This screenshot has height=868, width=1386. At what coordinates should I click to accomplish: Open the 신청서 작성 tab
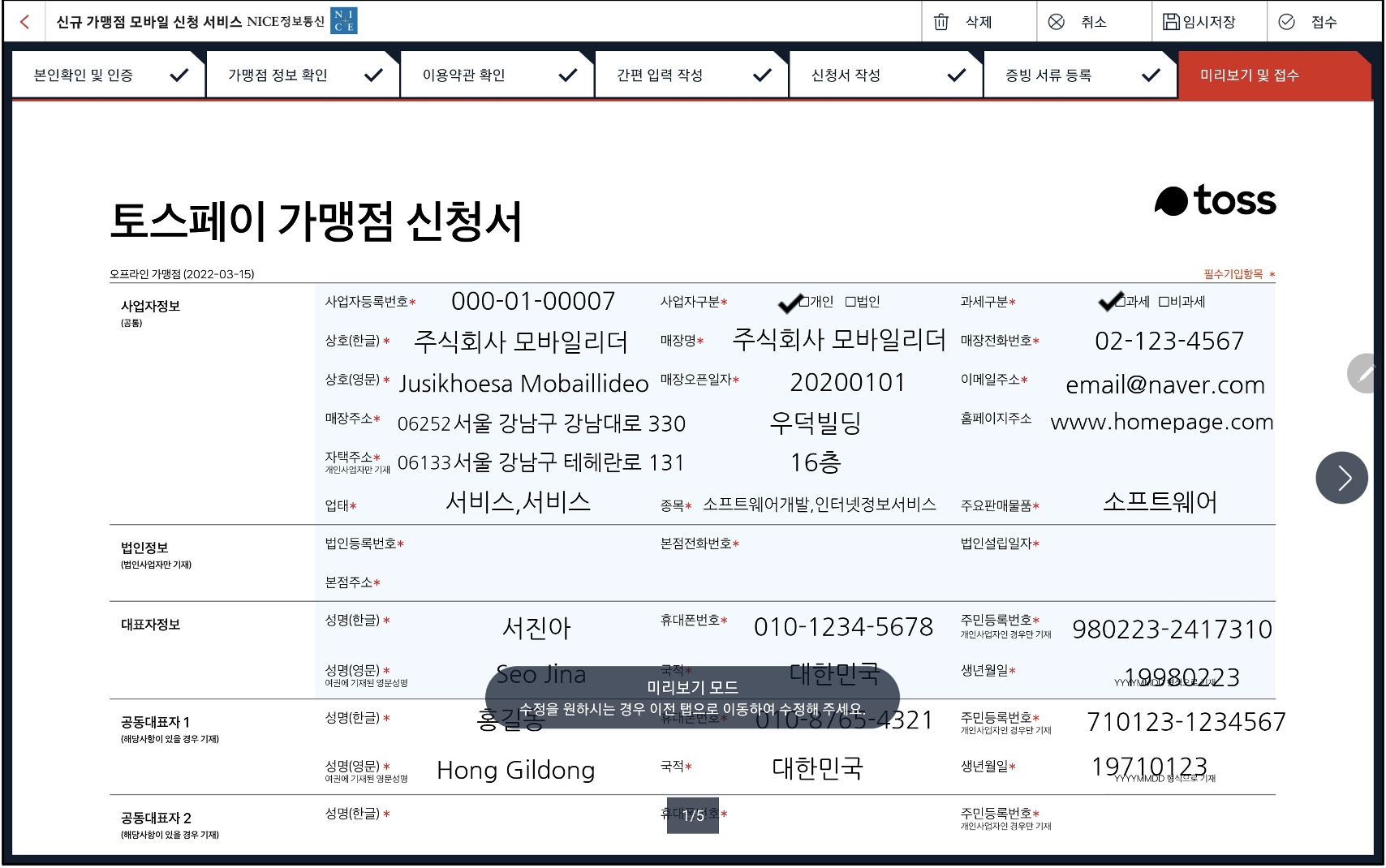pos(886,75)
